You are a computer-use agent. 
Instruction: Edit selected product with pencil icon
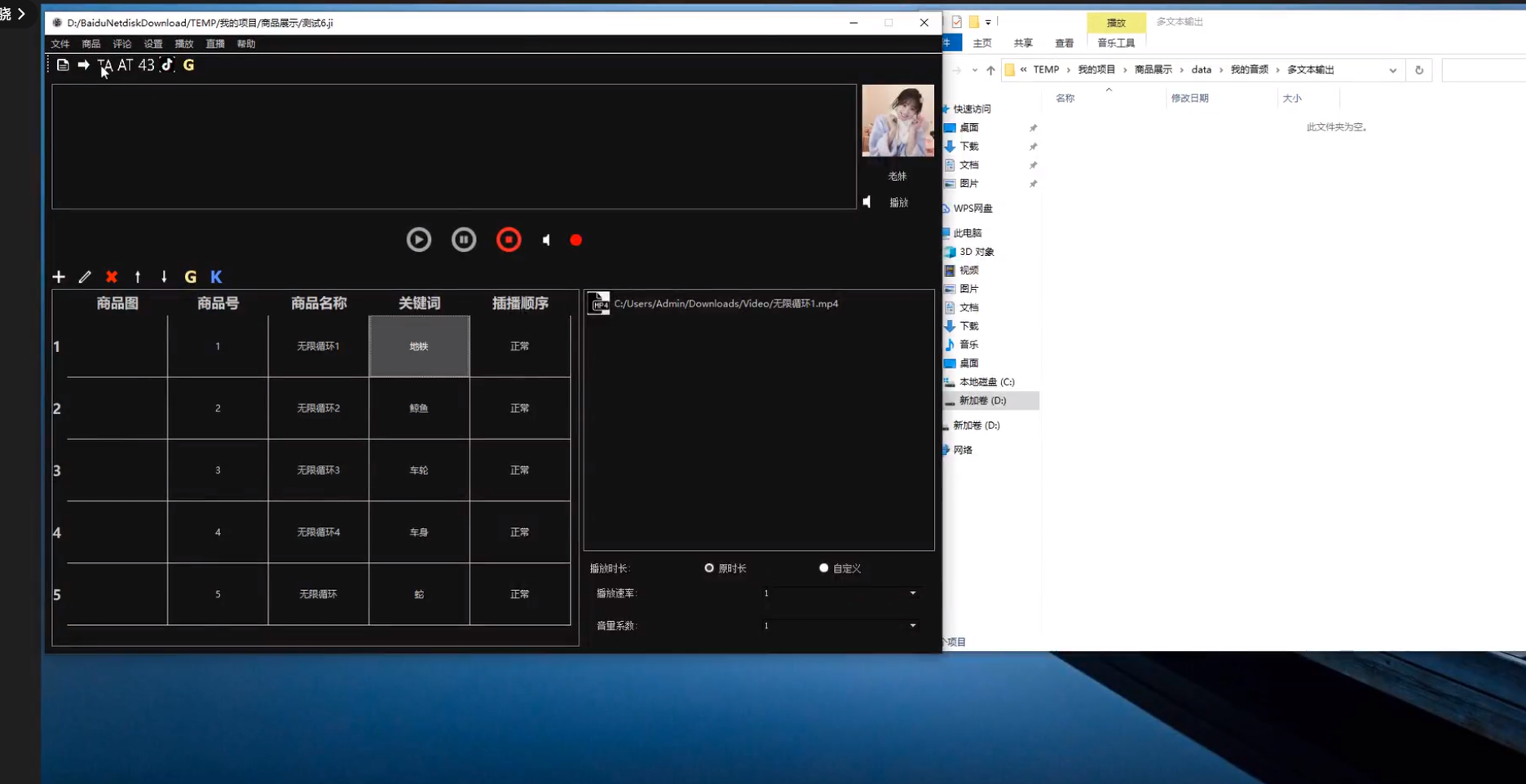(85, 277)
